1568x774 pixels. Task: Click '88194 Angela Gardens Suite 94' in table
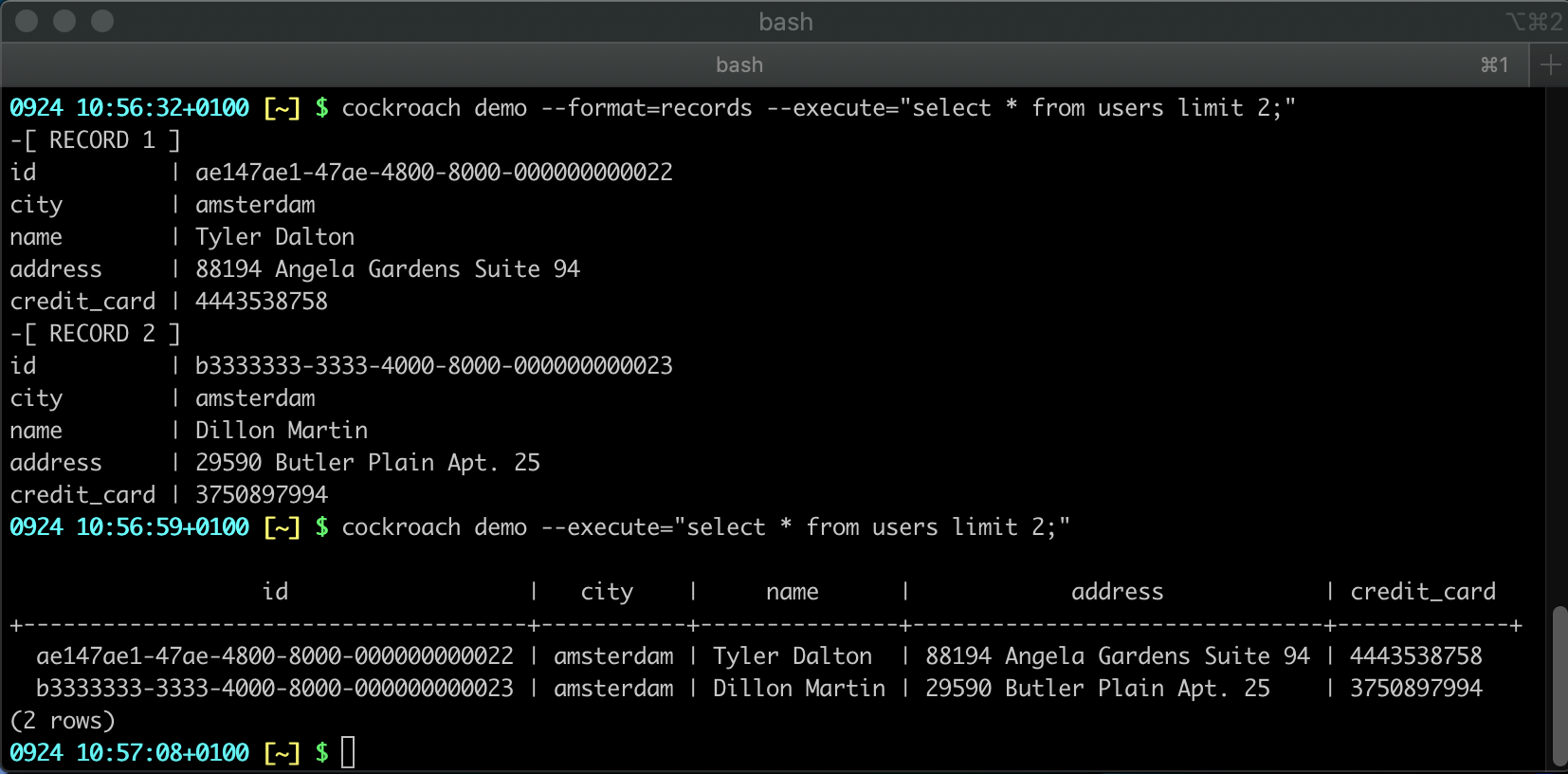click(1118, 656)
